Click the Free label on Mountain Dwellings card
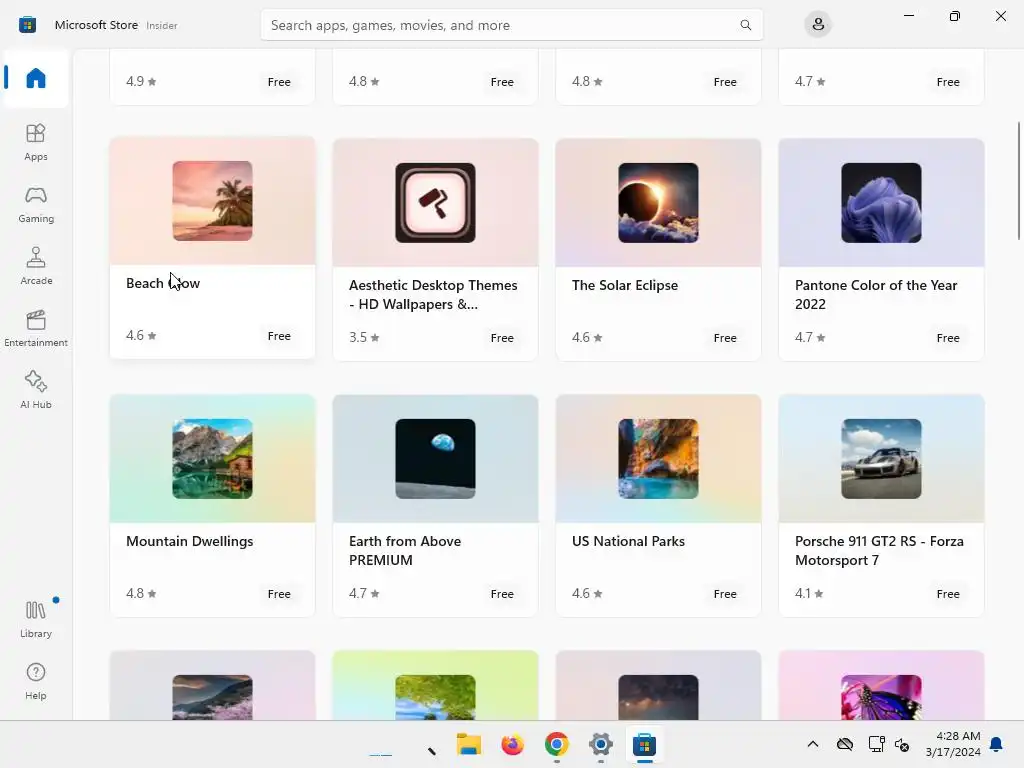Viewport: 1024px width, 768px height. (279, 594)
